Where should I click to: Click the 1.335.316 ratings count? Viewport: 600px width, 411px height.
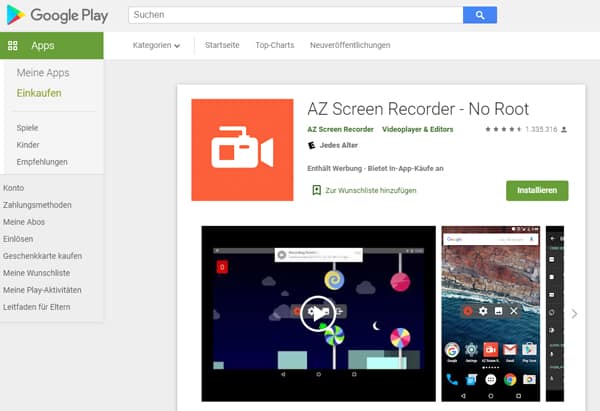coord(541,129)
